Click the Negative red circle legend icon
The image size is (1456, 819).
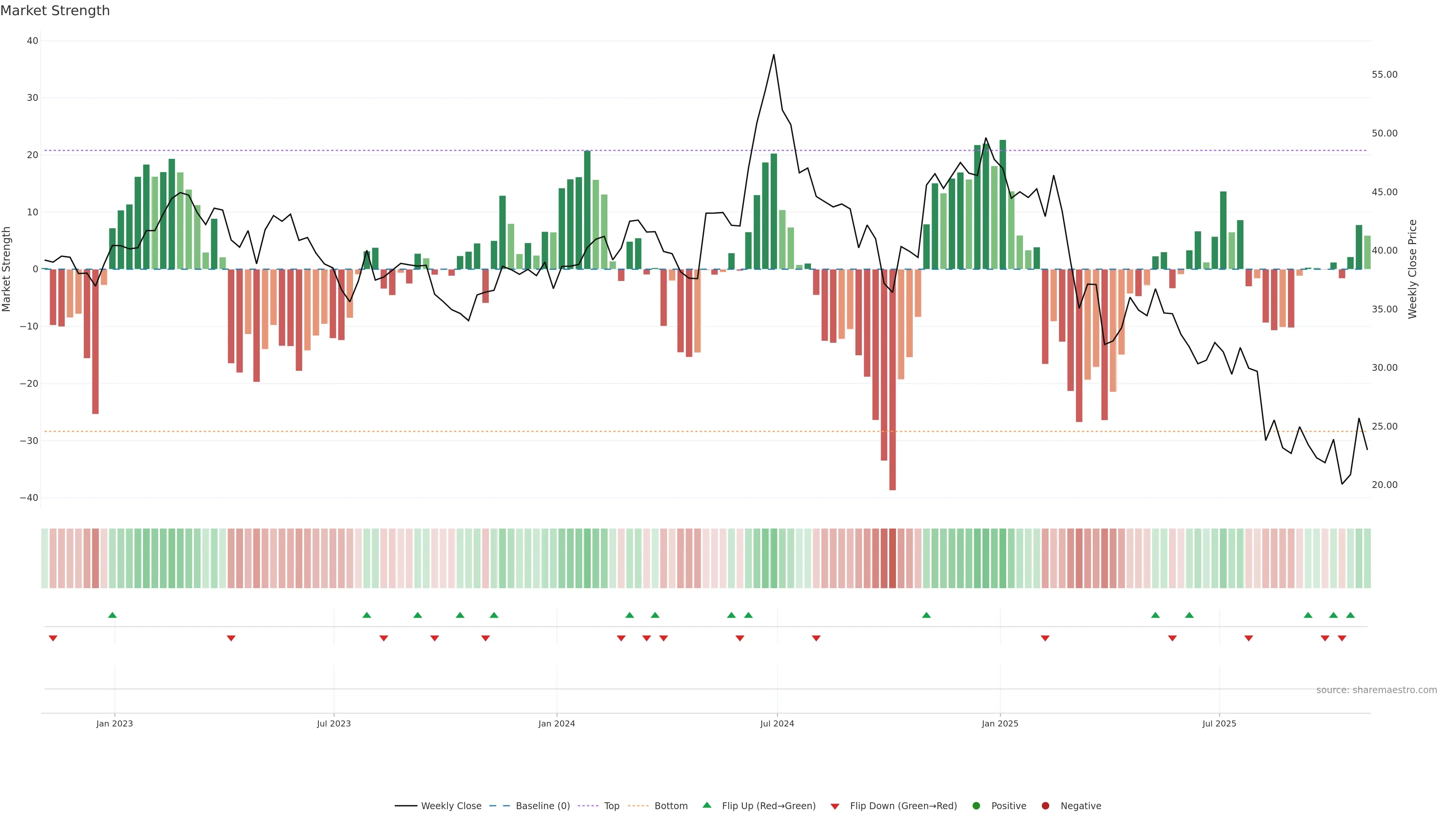pos(1045,806)
